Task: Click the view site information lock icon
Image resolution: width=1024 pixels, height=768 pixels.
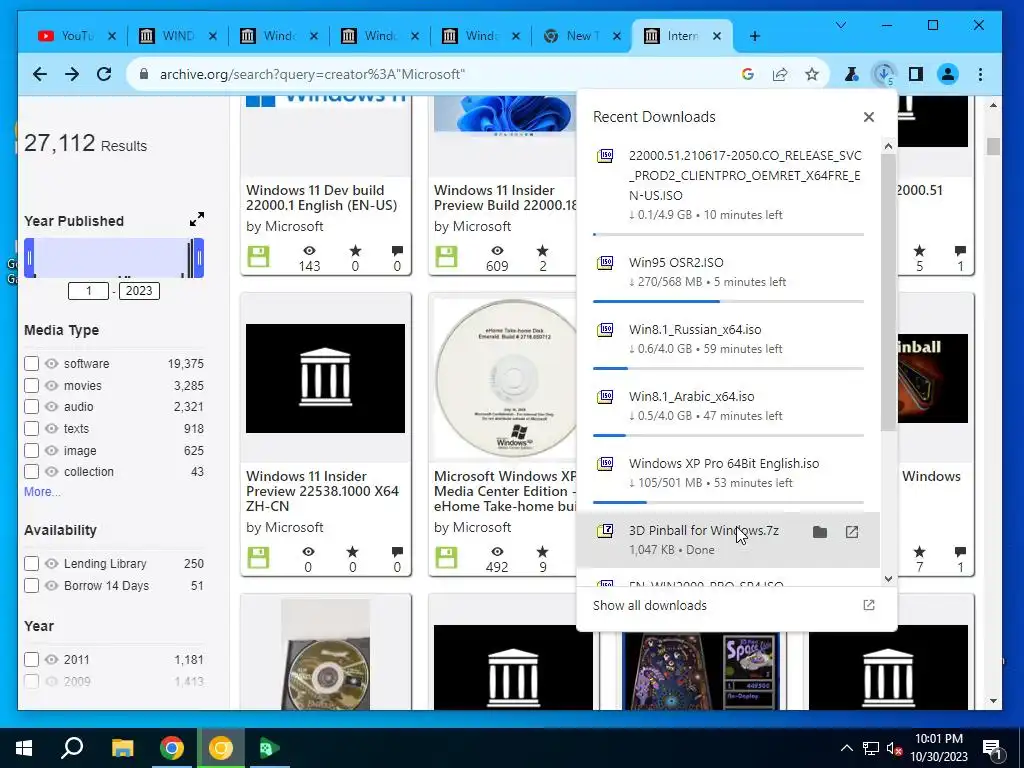Action: pos(144,74)
